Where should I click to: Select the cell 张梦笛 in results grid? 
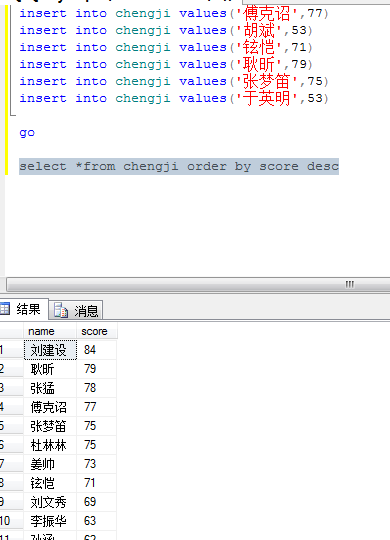(50, 426)
